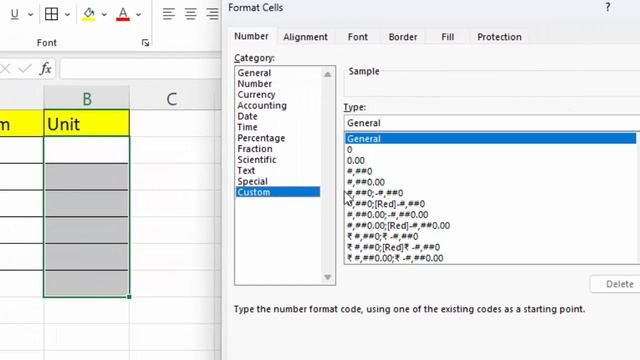
Task: Click the Type format code field
Action: pos(492,123)
